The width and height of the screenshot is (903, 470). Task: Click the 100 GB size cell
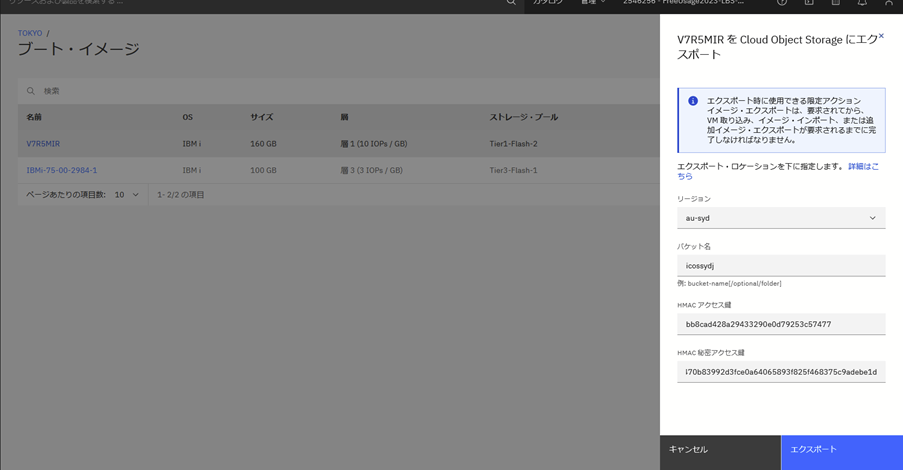263,170
